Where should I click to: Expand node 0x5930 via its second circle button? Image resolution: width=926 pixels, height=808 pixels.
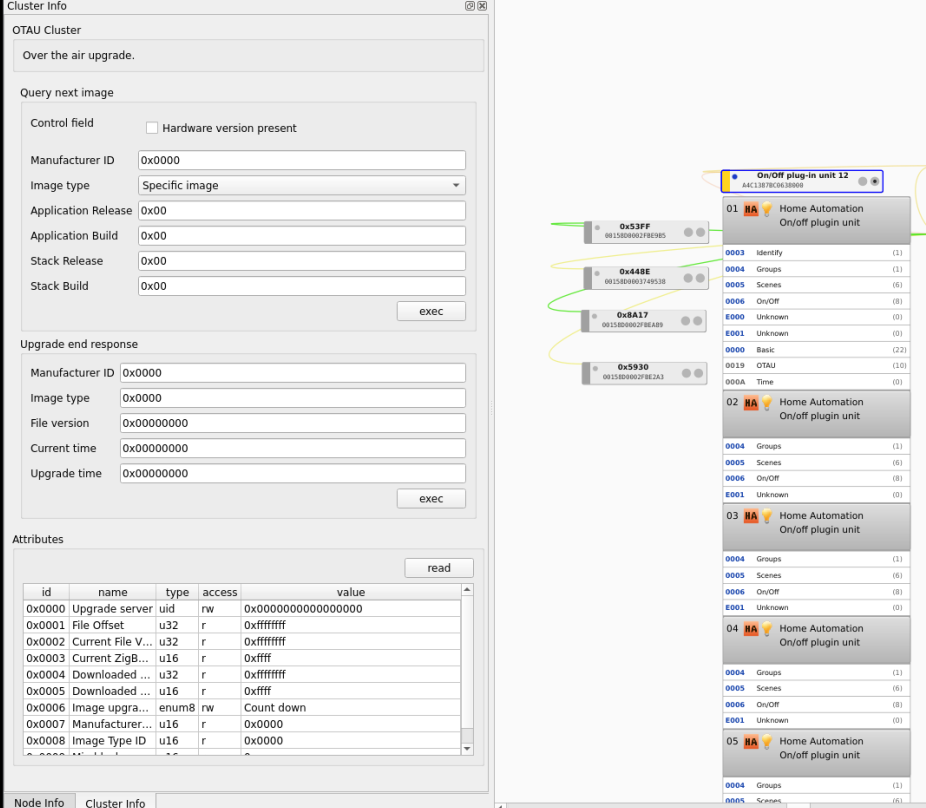[x=699, y=373]
